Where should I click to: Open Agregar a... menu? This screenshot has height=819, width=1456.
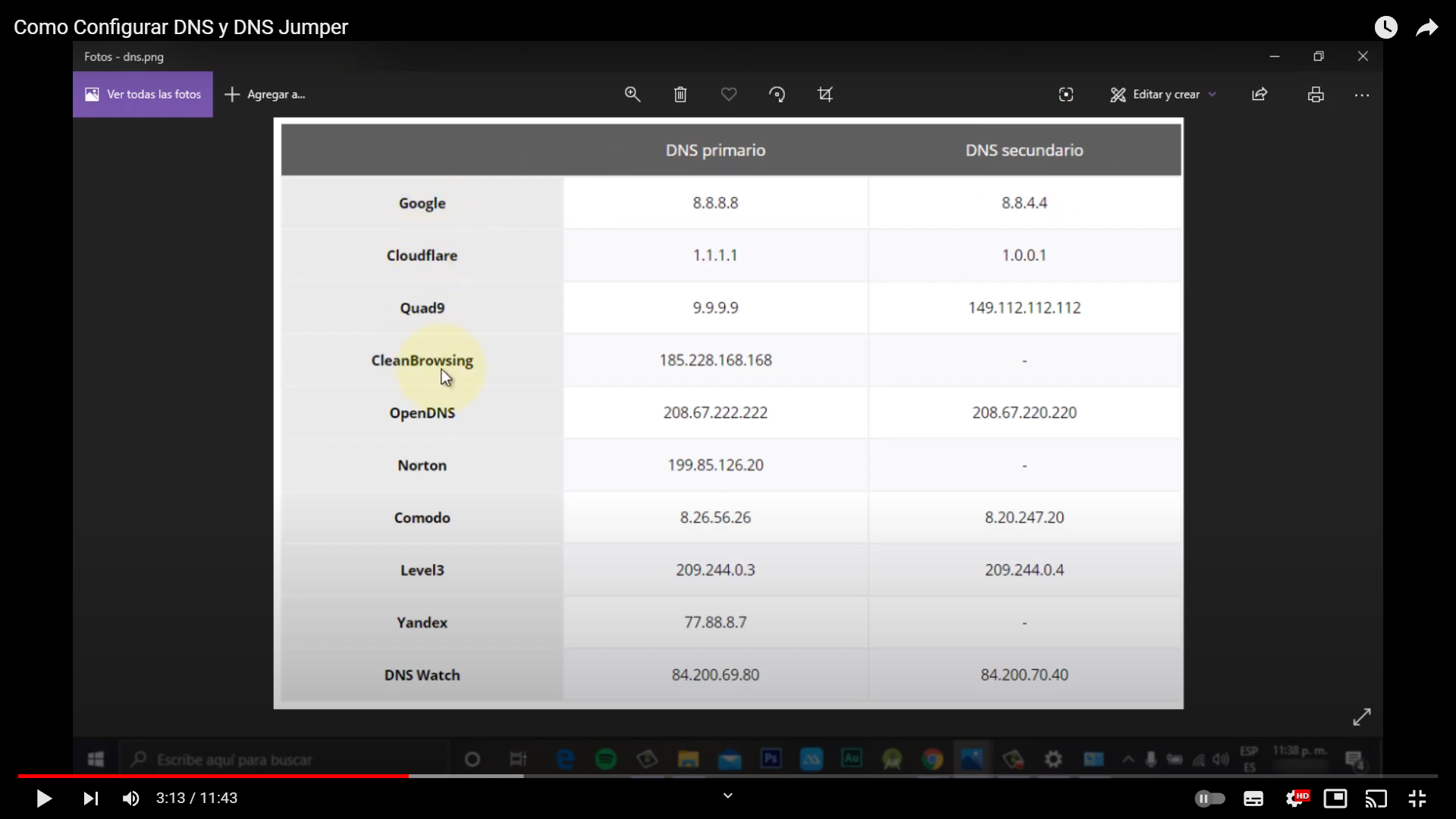coord(265,94)
